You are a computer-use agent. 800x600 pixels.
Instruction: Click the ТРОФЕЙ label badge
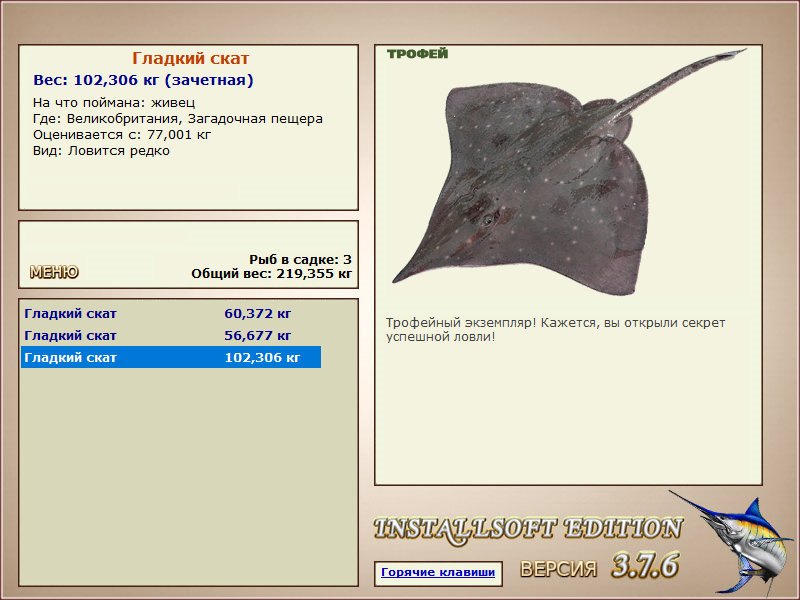pos(417,54)
